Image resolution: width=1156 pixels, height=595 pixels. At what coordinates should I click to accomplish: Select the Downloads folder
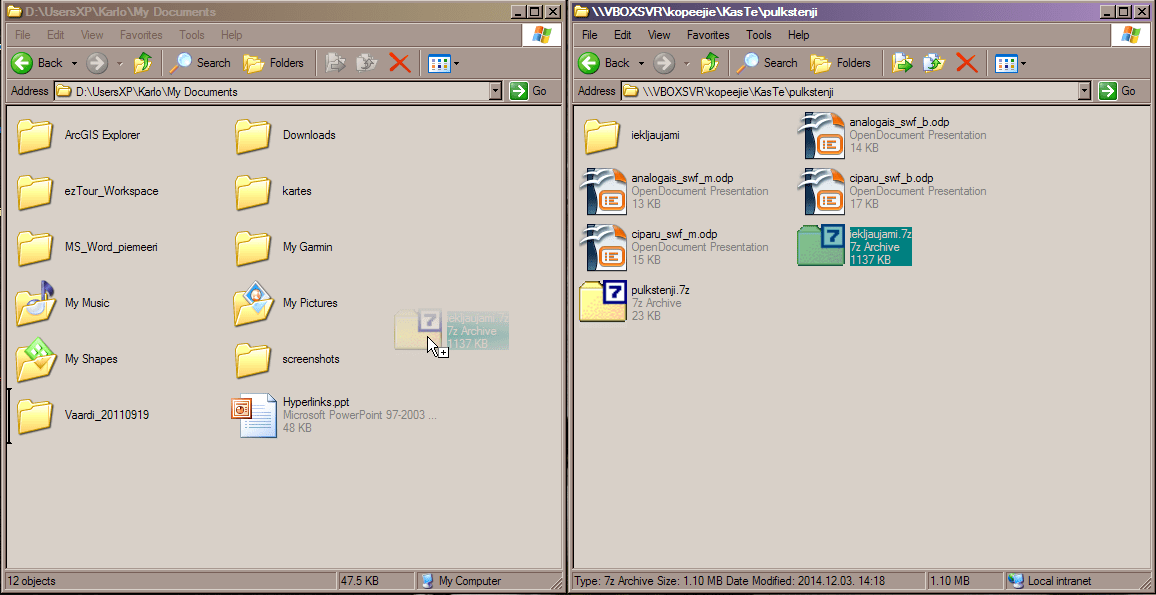285,135
